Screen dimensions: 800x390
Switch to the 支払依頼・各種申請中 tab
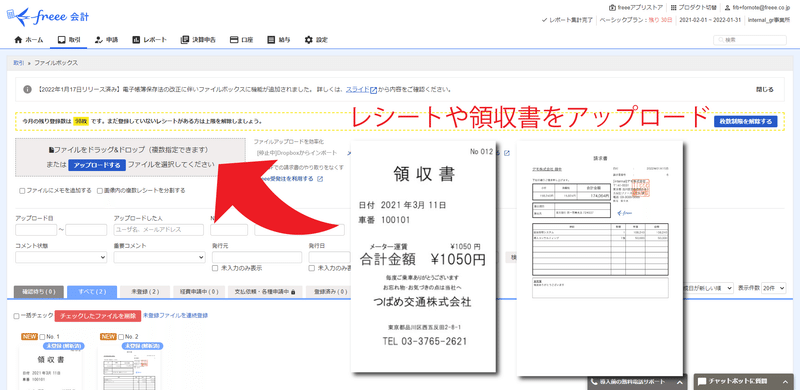[x=265, y=292]
